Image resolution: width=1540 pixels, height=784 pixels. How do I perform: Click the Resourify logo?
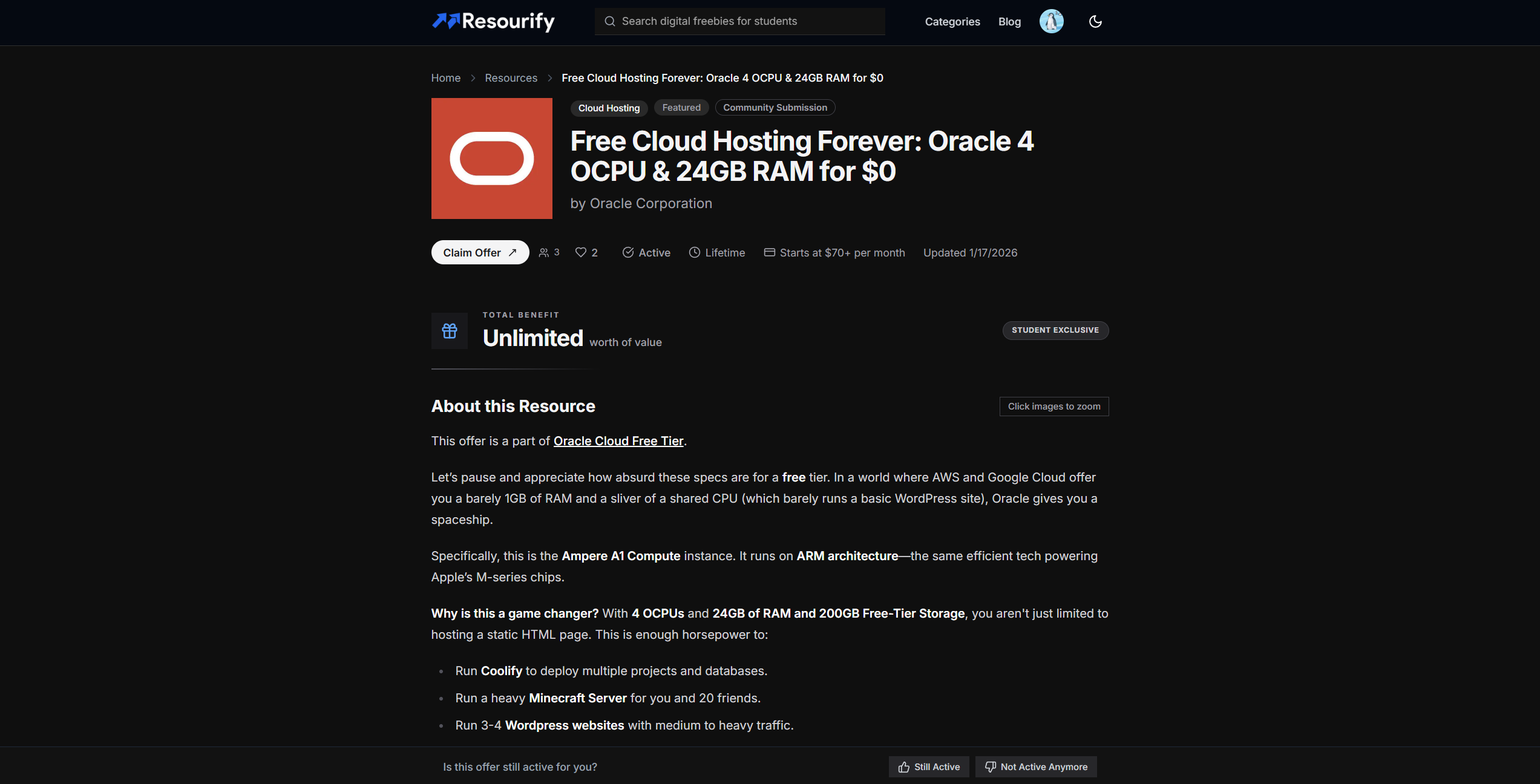(493, 22)
